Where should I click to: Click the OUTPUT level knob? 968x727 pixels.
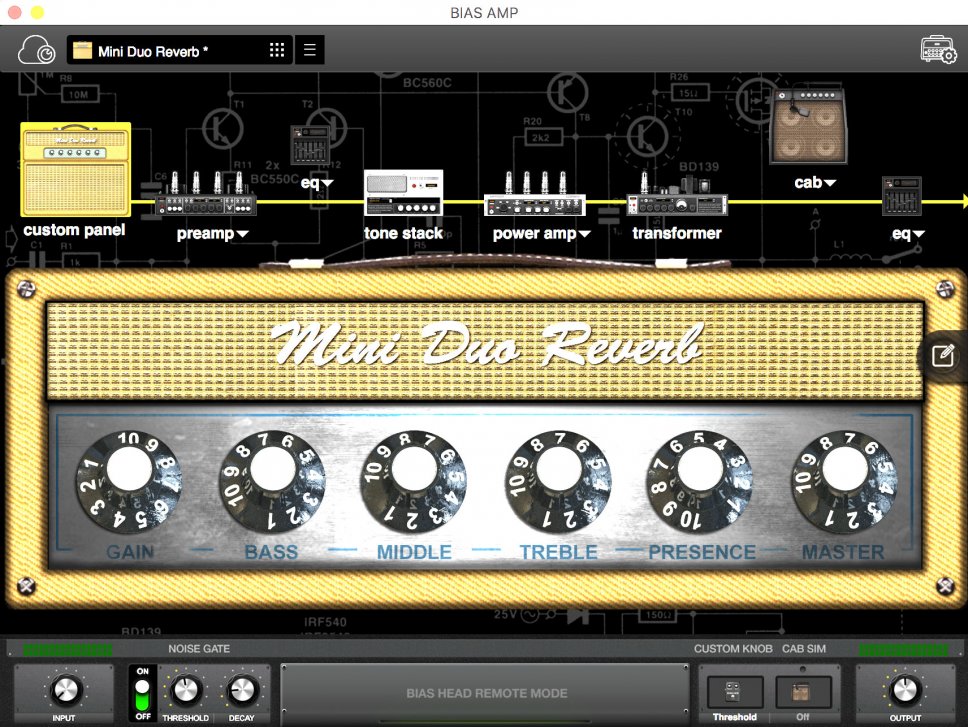[x=904, y=689]
